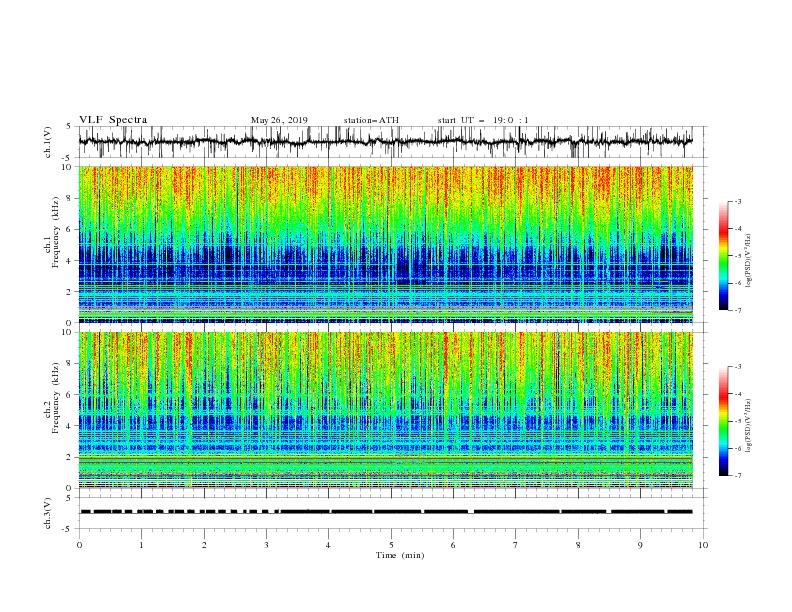792x612 pixels.
Task: Click the "ch.1(V)" waveform axis label
Action: click(48, 142)
